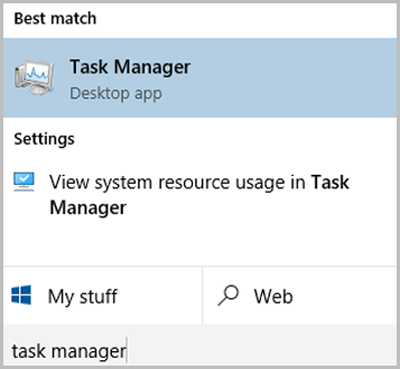
Task: Click the magnifier icon next to Web
Action: point(228,295)
